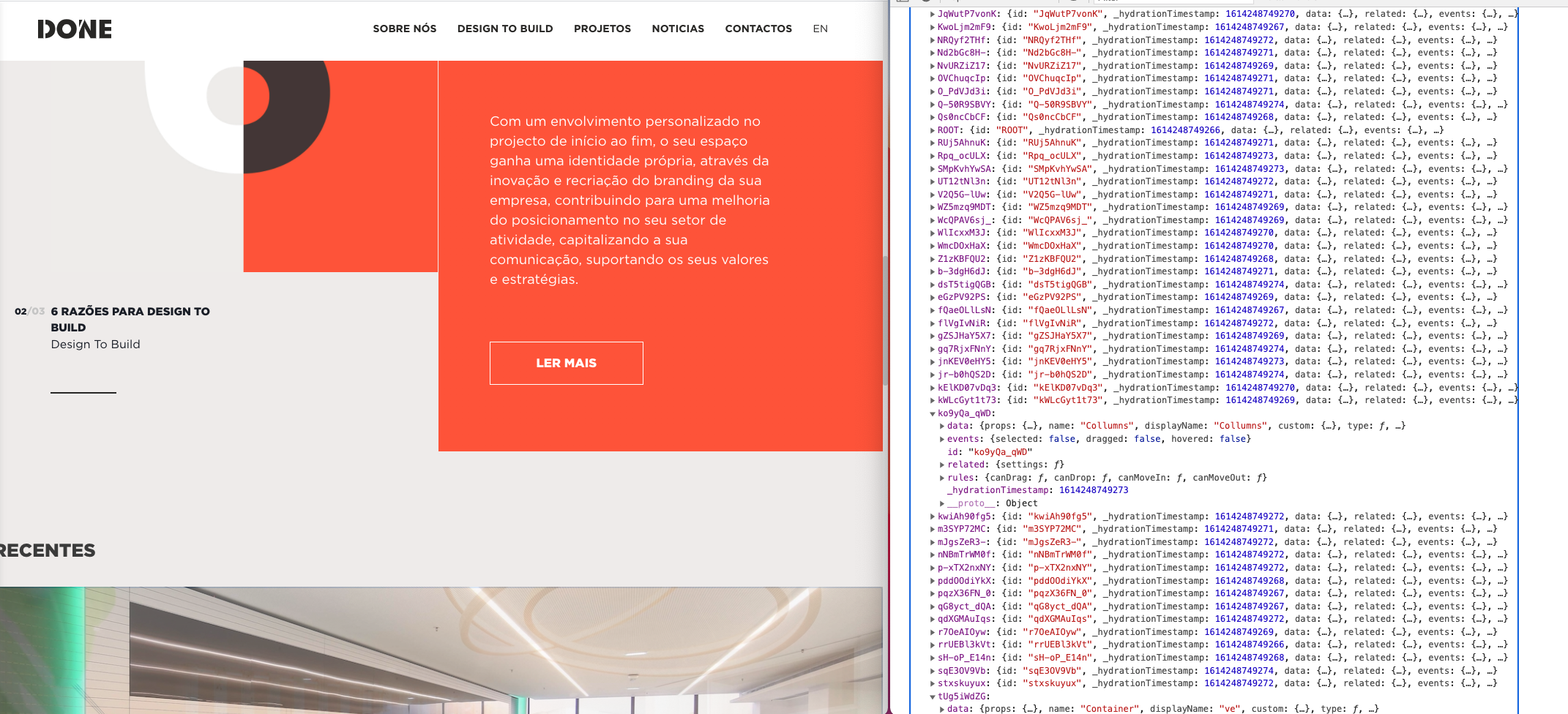
Task: Expand the __proto__ Object entry
Action: pos(943,503)
